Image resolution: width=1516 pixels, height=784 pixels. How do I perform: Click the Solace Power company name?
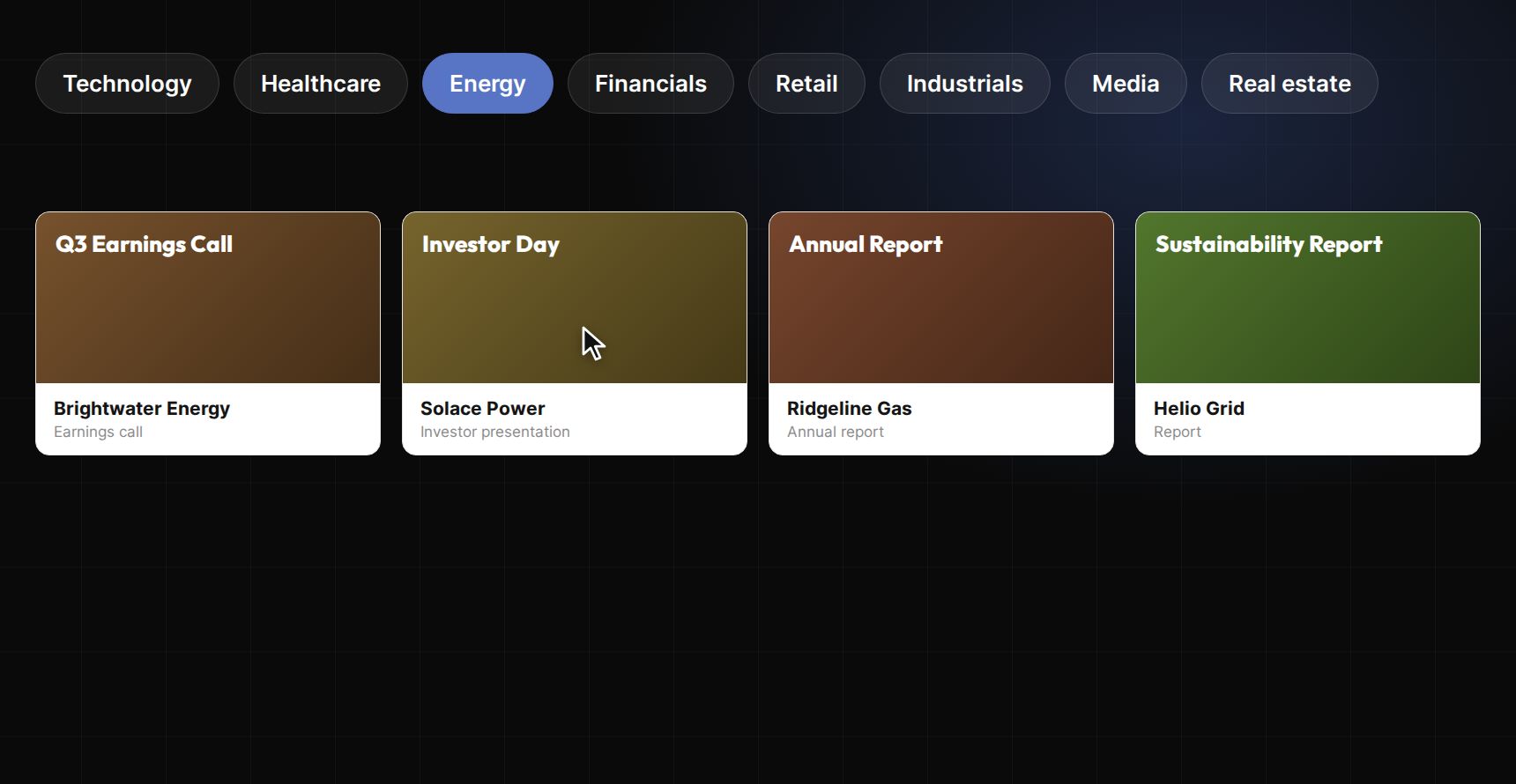point(483,409)
